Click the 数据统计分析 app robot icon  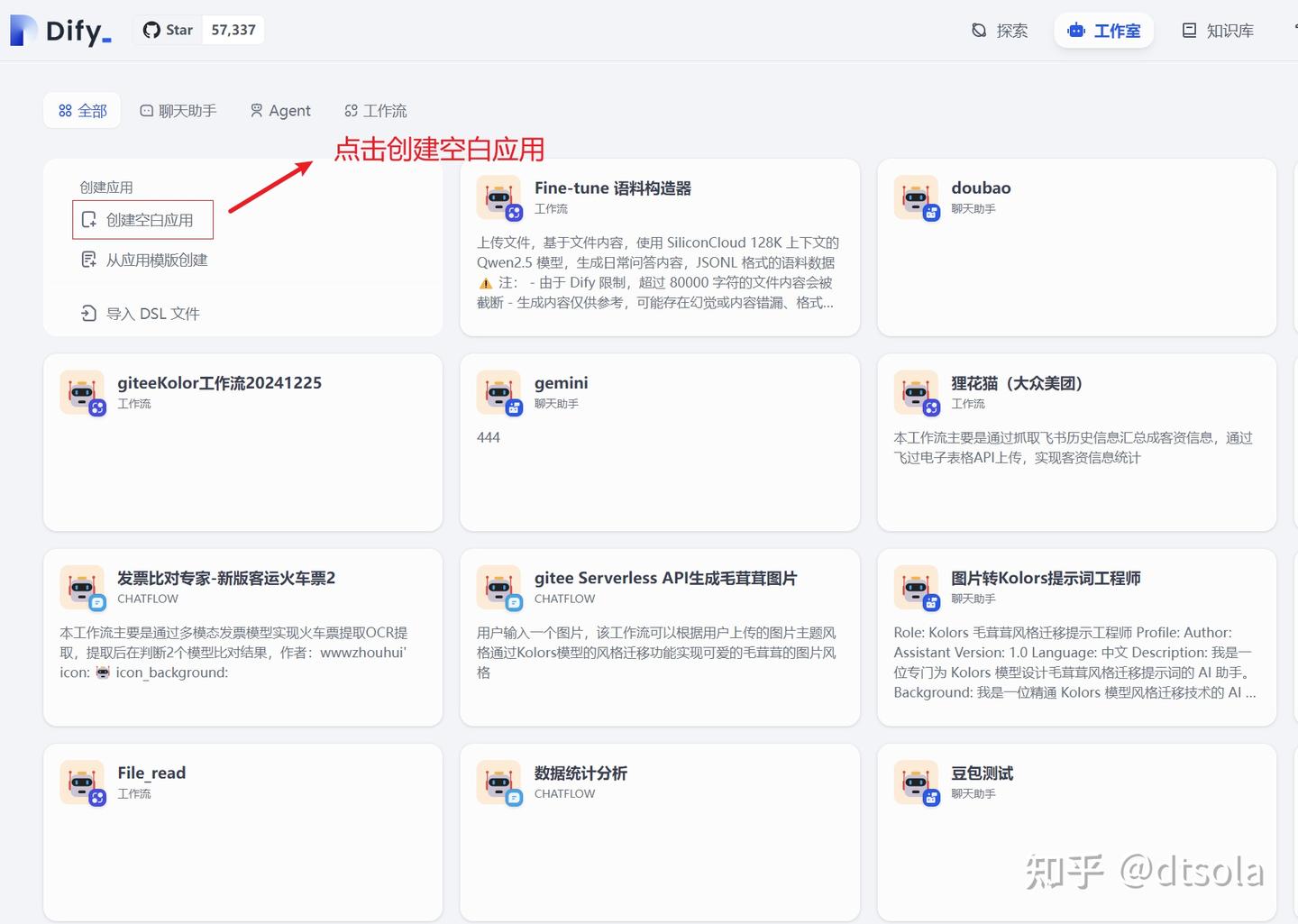click(498, 782)
